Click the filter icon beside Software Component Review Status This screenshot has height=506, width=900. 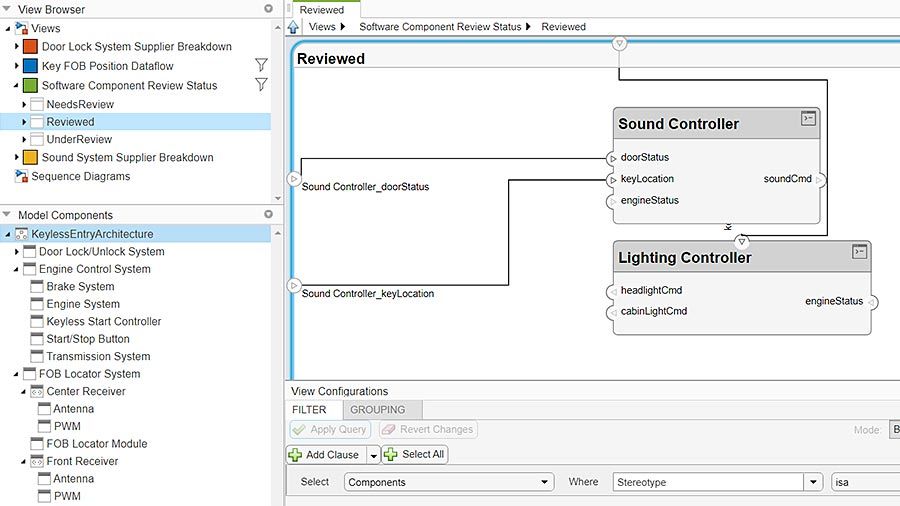click(261, 85)
